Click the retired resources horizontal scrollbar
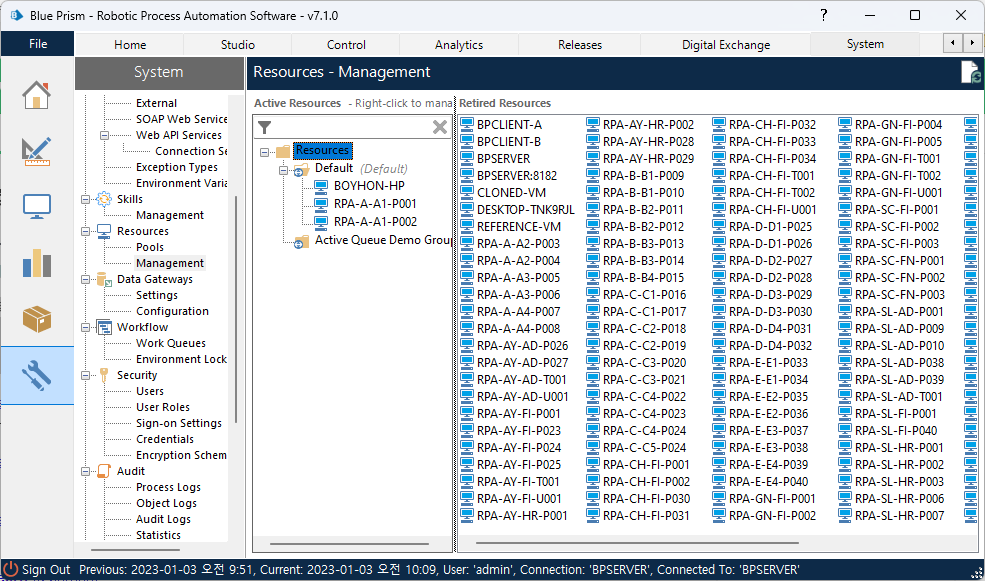 tap(637, 543)
